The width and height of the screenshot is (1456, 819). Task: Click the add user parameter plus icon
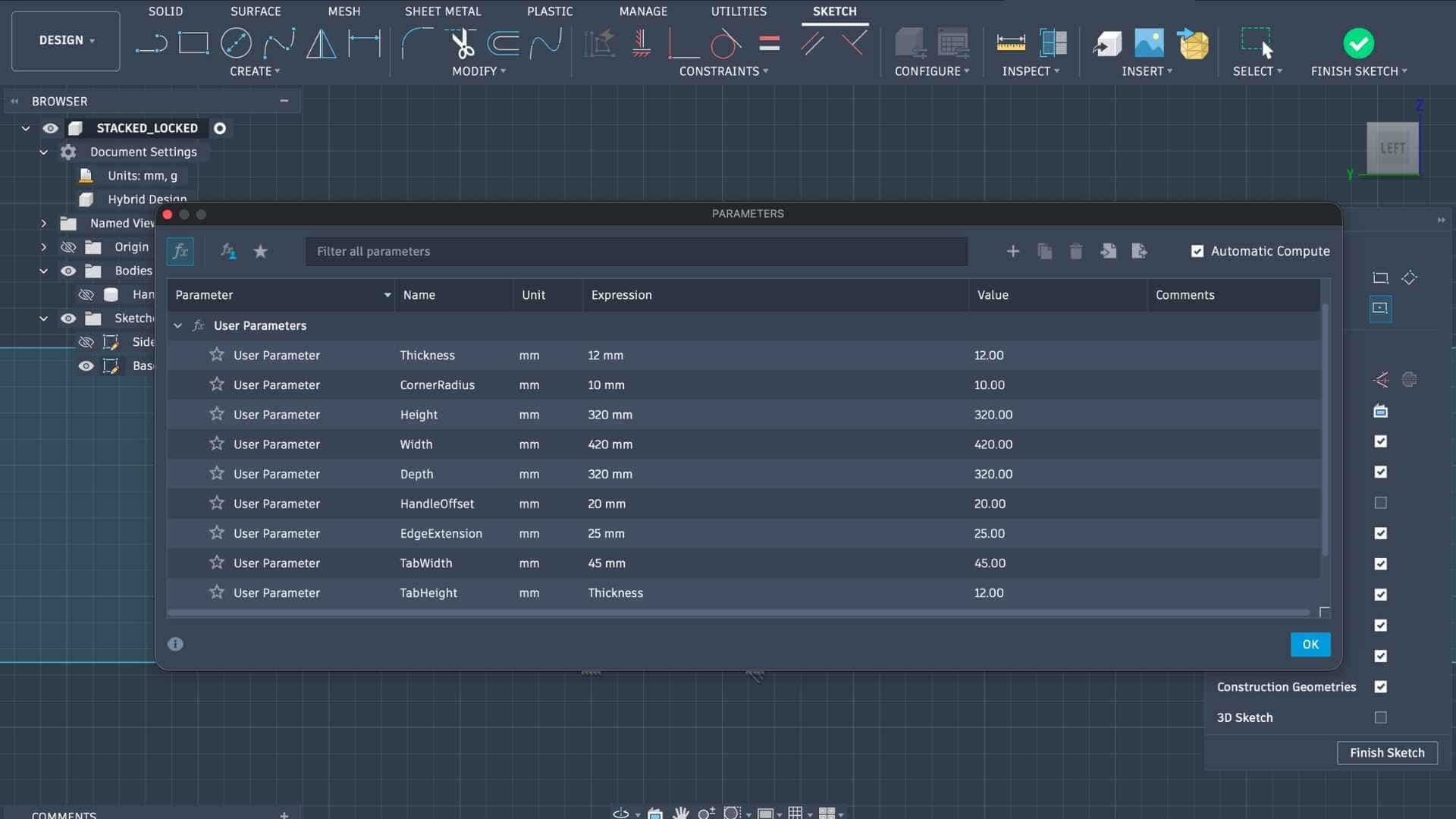pos(1012,251)
